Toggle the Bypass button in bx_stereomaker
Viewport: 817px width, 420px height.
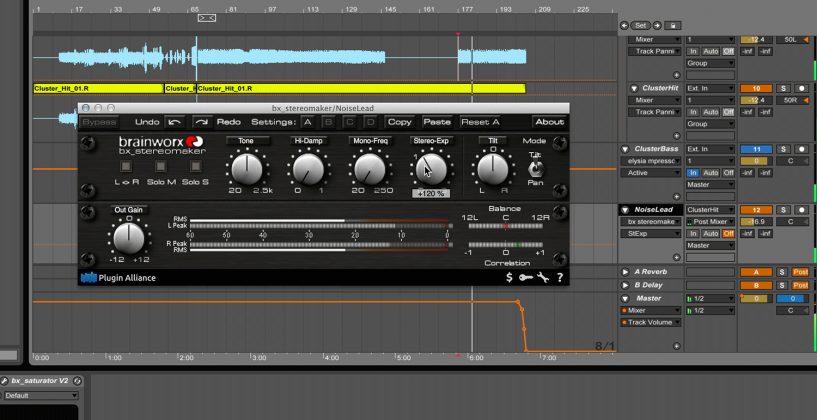click(x=99, y=122)
